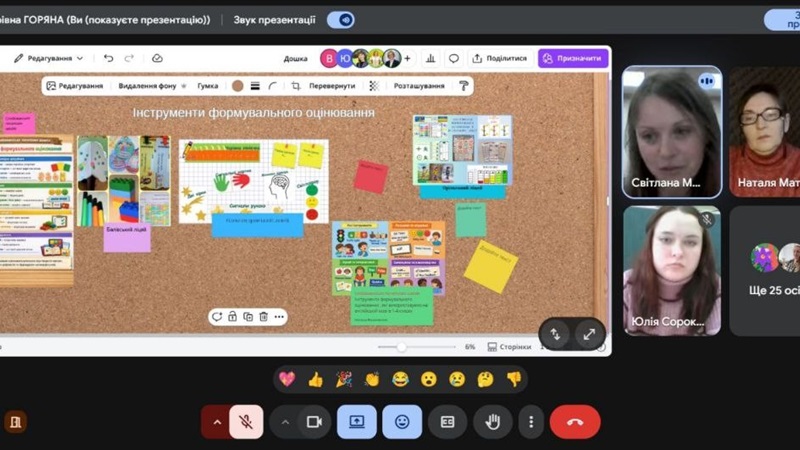Viewport: 800px width, 450px height.
Task: Open the analytics bar chart icon
Action: (430, 58)
